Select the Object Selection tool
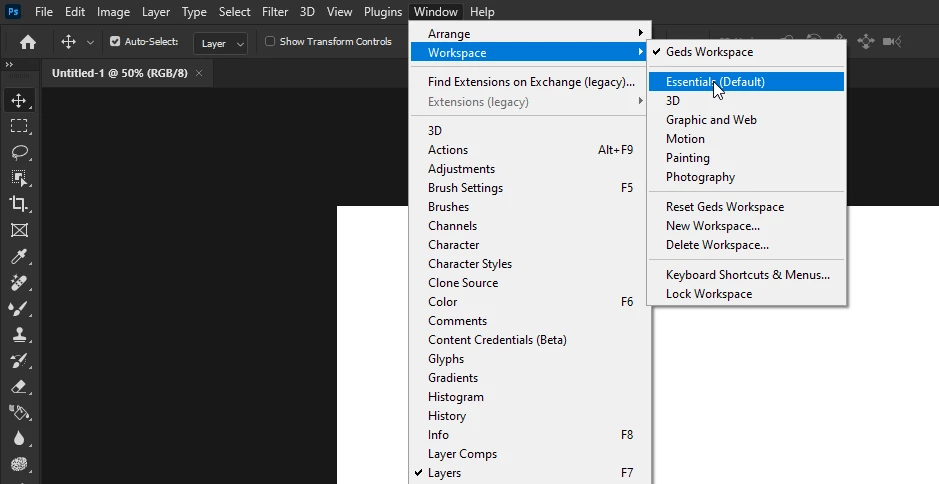Image resolution: width=939 pixels, height=484 pixels. click(19, 178)
